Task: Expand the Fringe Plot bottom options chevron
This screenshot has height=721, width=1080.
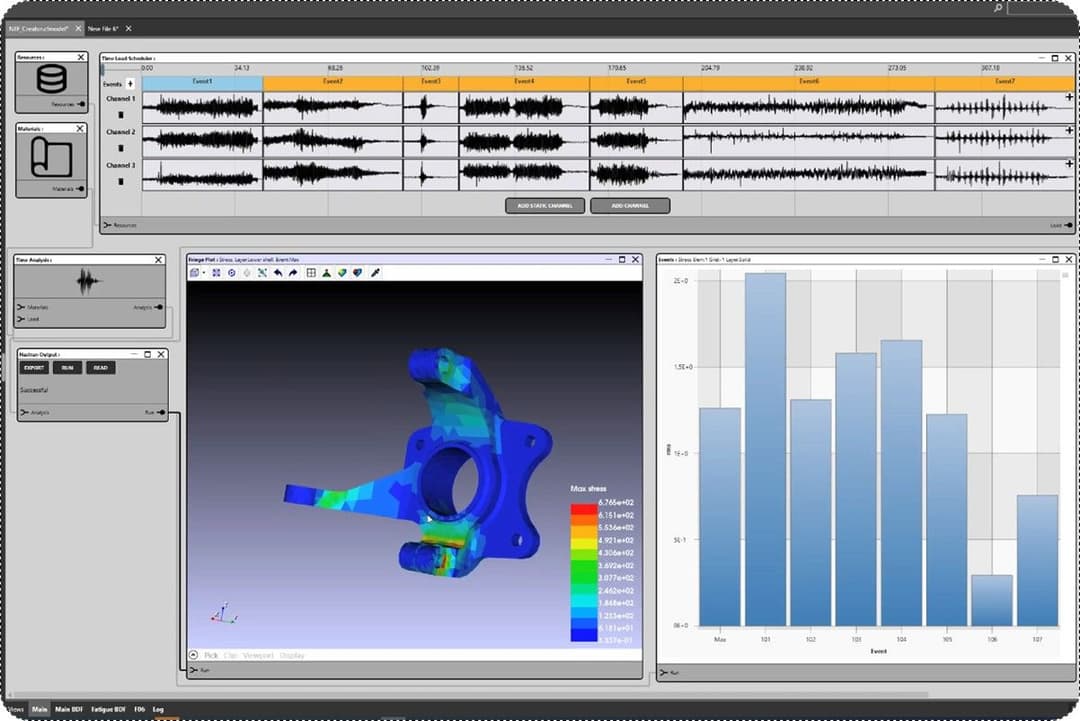Action: [x=193, y=655]
